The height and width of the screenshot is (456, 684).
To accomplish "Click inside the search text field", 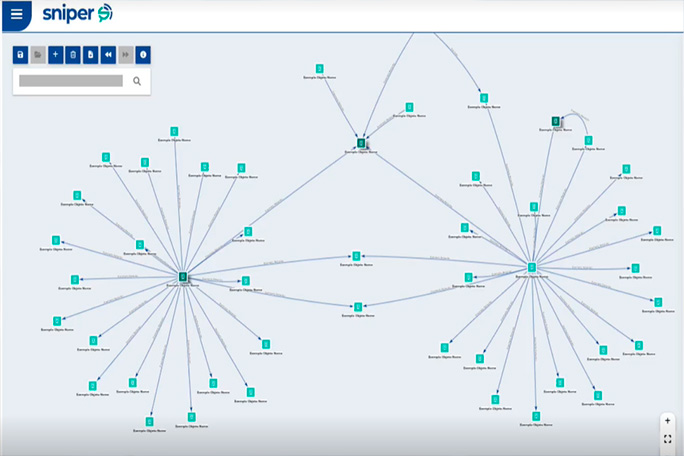I will (70, 81).
